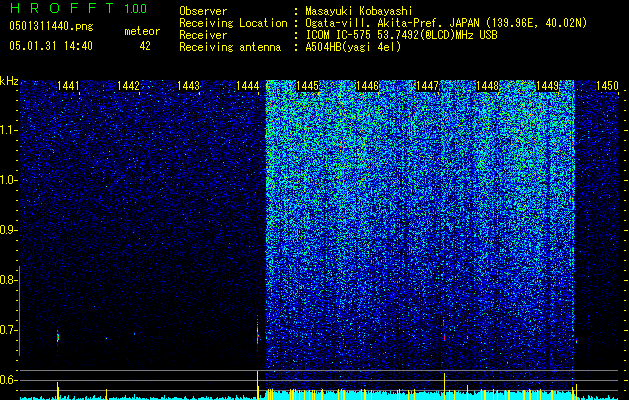629x400 pixels.
Task: Click the 1450 time marker
Action: [607, 86]
